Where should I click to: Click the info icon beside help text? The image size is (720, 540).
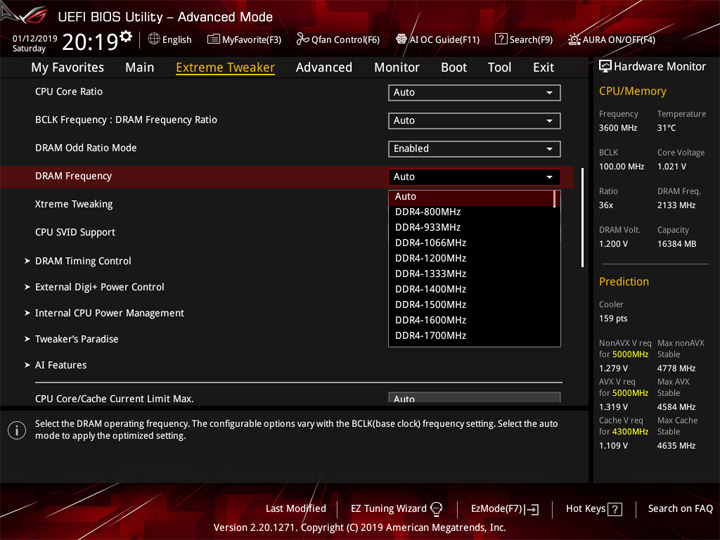click(17, 430)
